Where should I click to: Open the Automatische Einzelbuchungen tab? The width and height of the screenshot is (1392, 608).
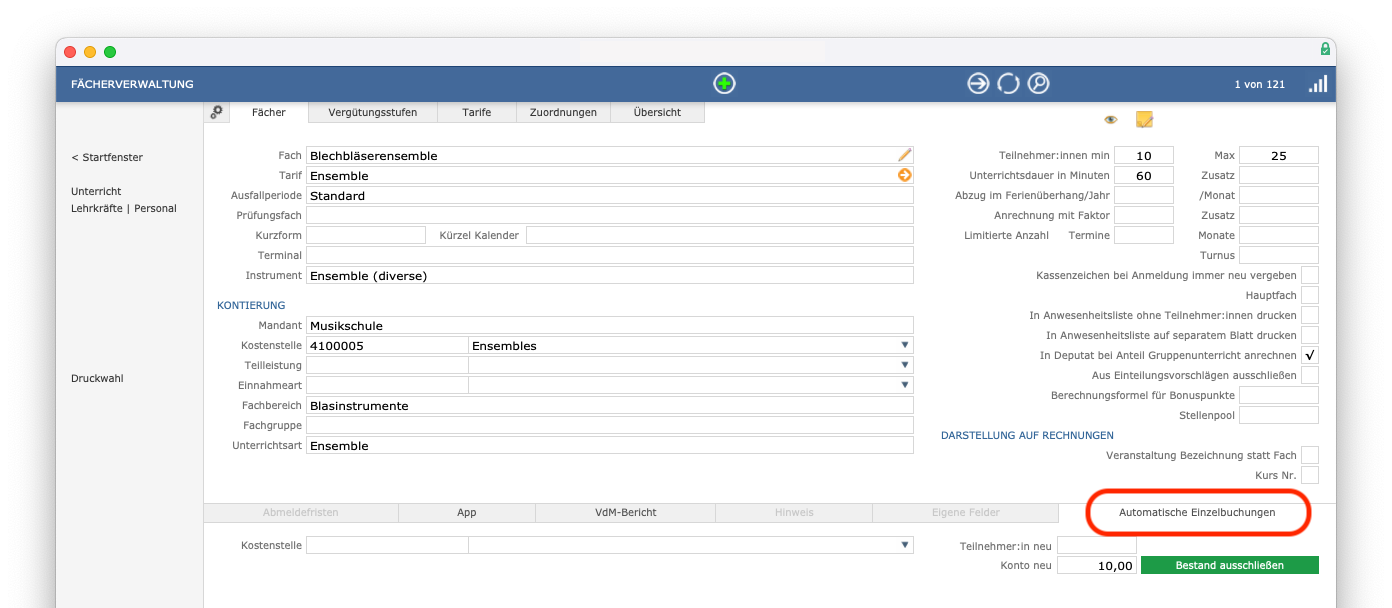point(1197,512)
